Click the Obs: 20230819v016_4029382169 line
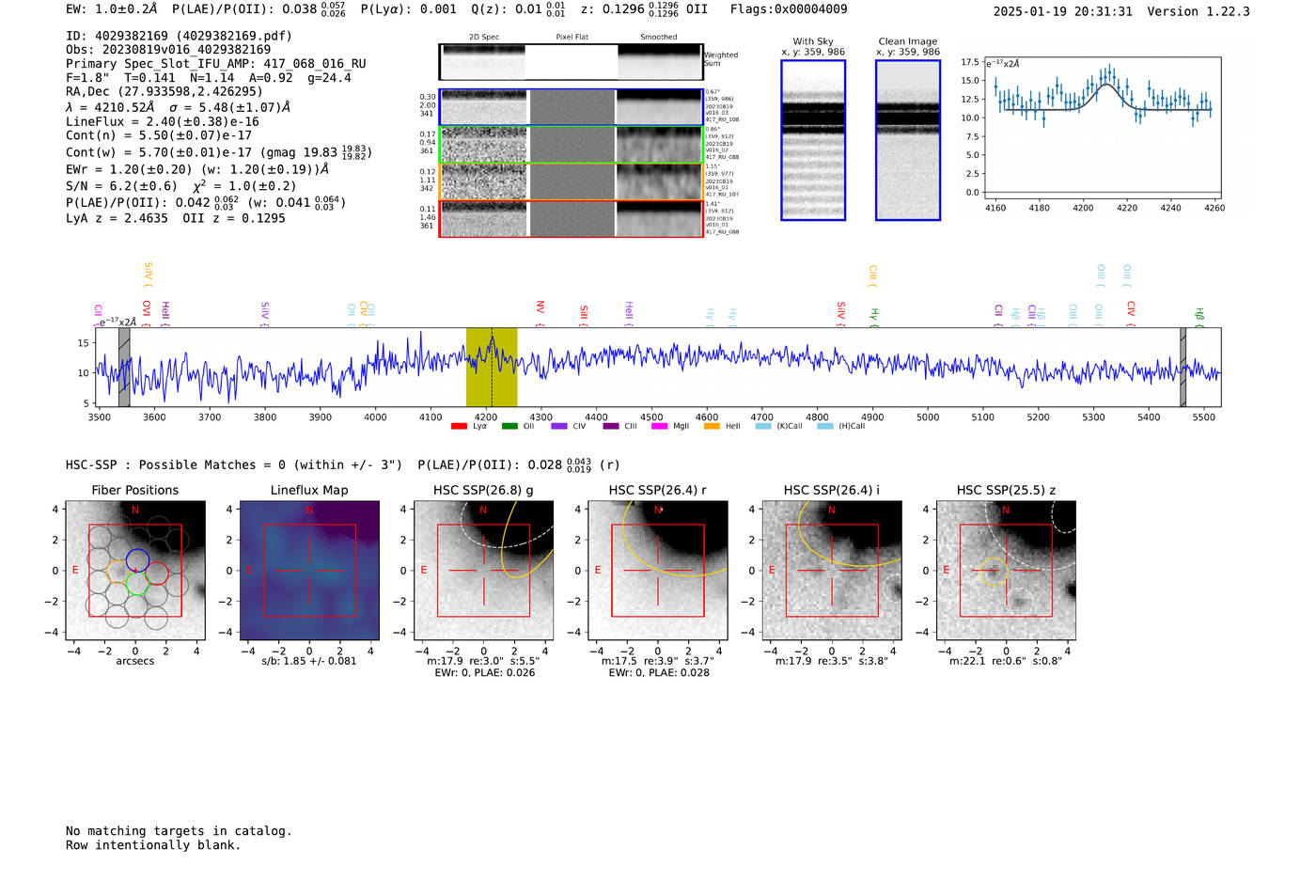Viewport: 1316px width, 896px height. coord(168,50)
